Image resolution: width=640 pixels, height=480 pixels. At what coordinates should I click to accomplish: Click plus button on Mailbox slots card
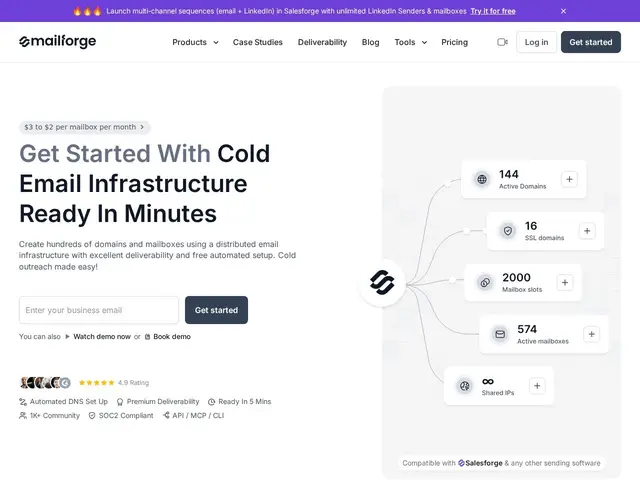(565, 282)
